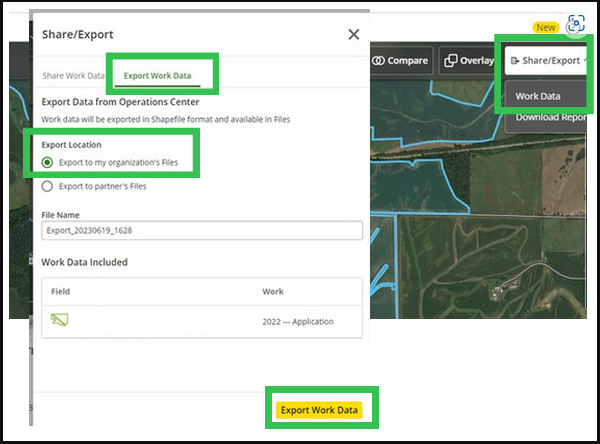
Task: Click the green field boundary icon
Action: tap(60, 321)
